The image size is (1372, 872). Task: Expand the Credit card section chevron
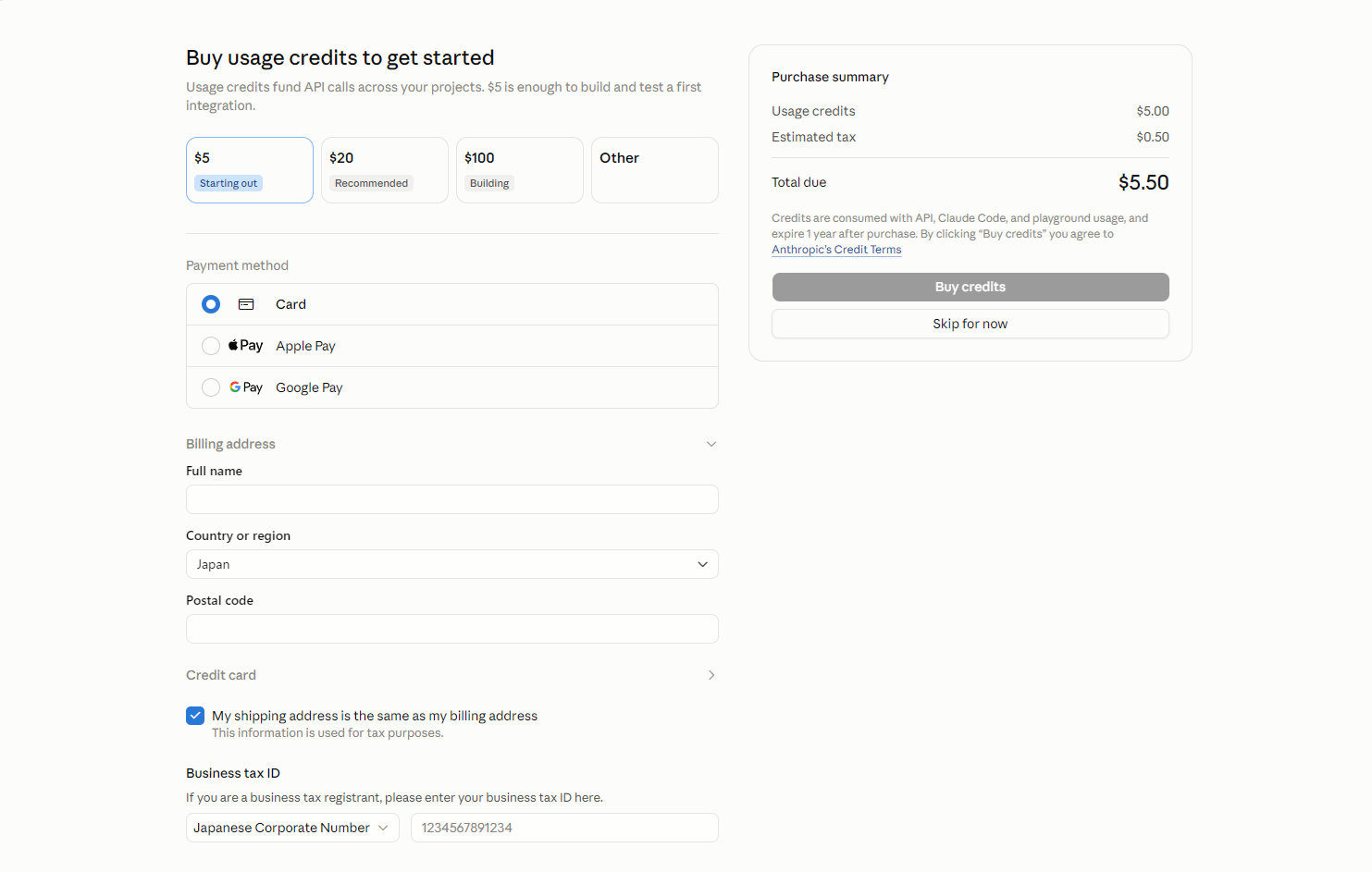[x=711, y=675]
